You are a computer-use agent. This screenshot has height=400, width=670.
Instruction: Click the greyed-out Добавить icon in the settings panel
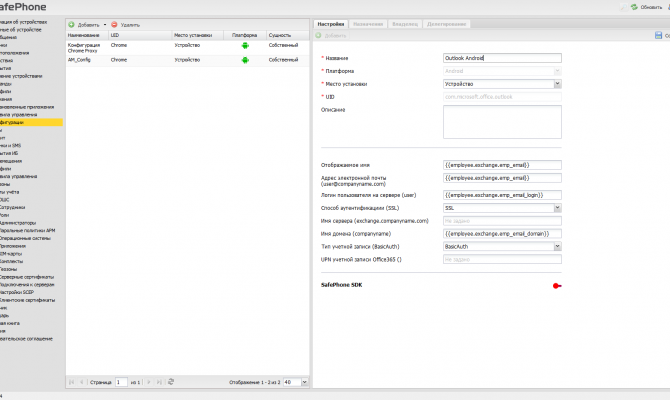pyautogui.click(x=318, y=35)
